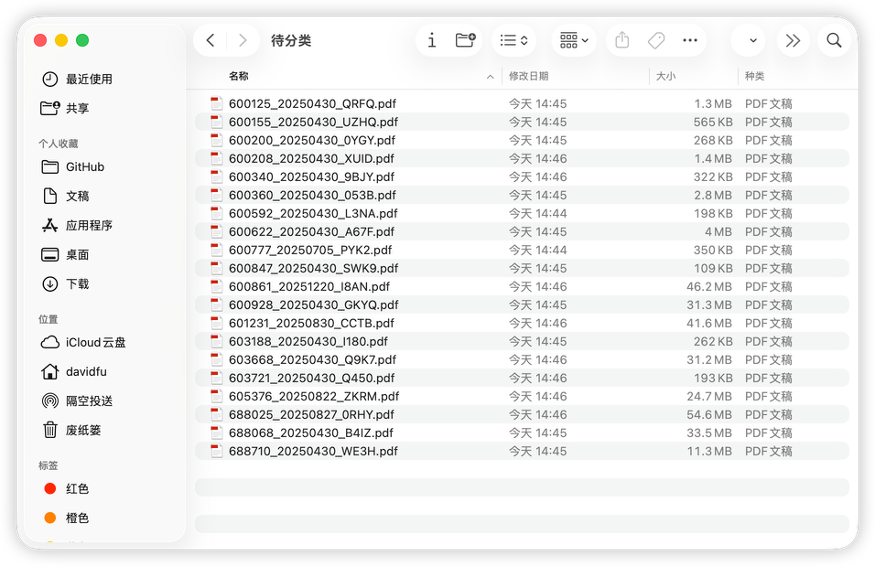
Task: Open the group-by grid dropdown
Action: pyautogui.click(x=574, y=41)
